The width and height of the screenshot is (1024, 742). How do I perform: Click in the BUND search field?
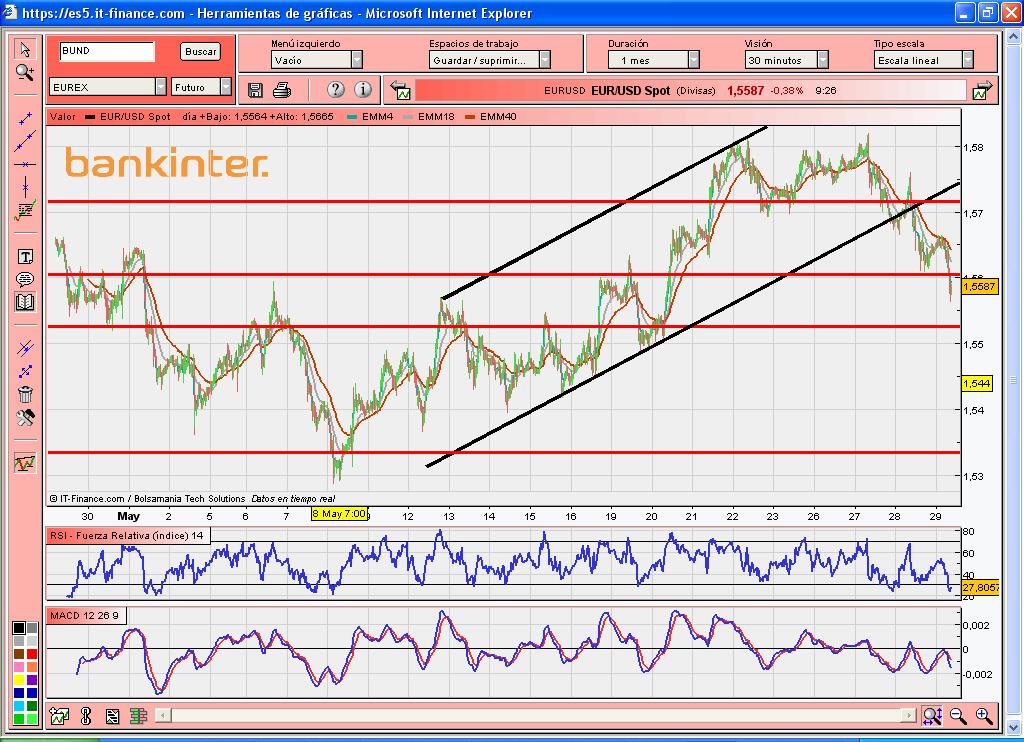(x=106, y=51)
